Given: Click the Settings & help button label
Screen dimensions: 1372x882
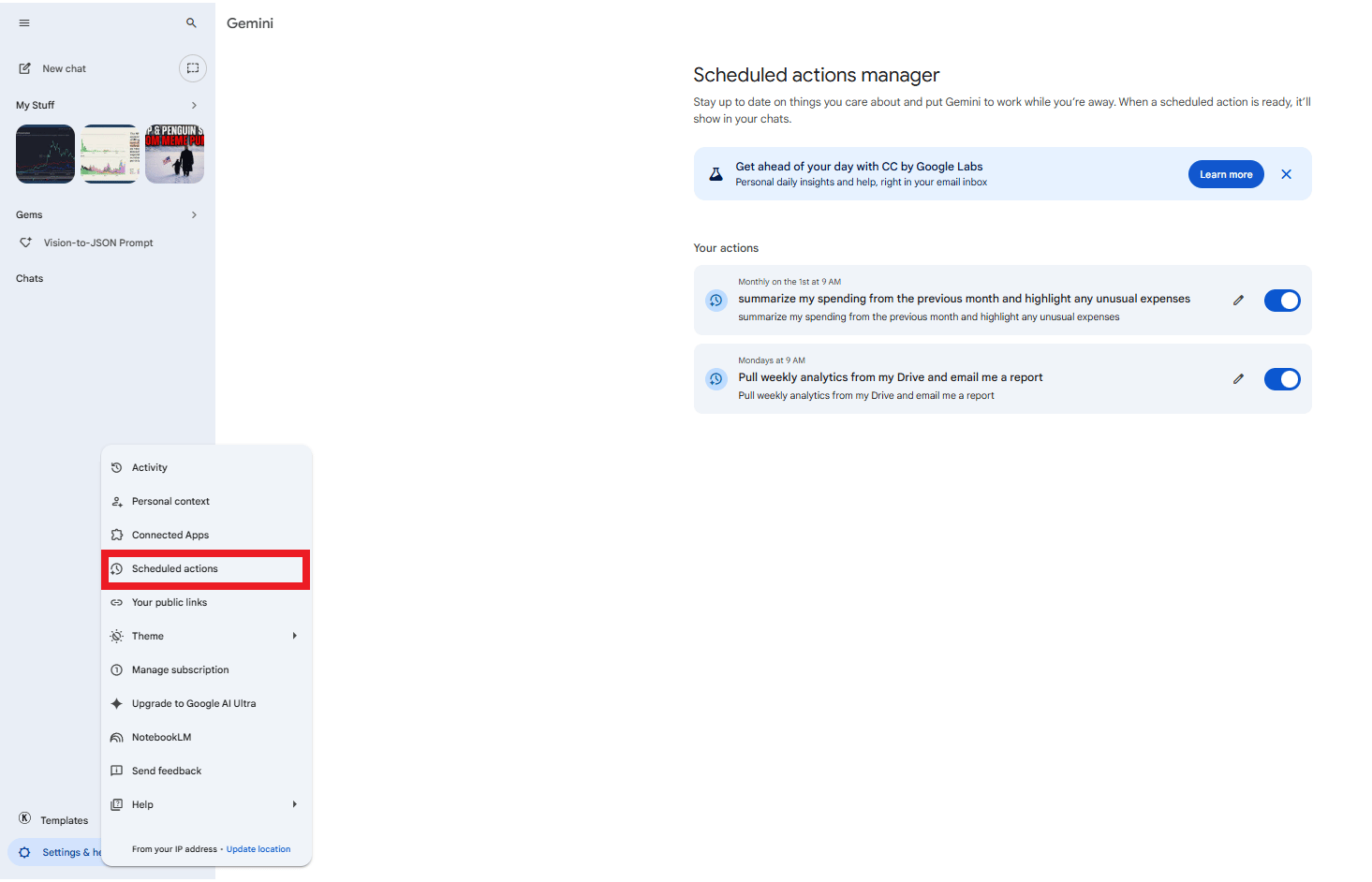Looking at the screenshot, I should click(71, 852).
